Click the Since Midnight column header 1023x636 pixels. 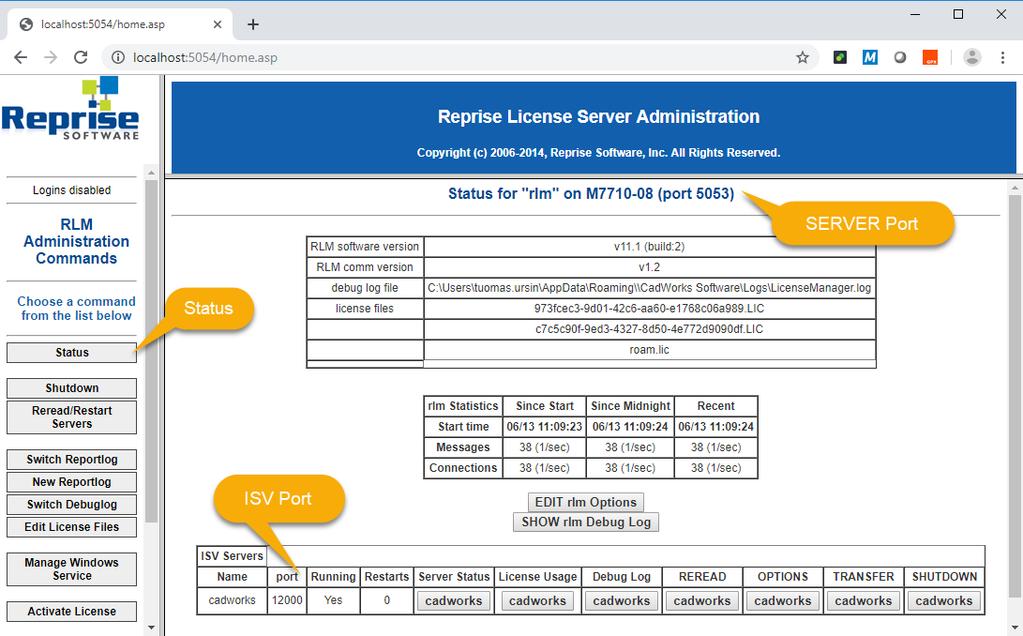pos(630,406)
